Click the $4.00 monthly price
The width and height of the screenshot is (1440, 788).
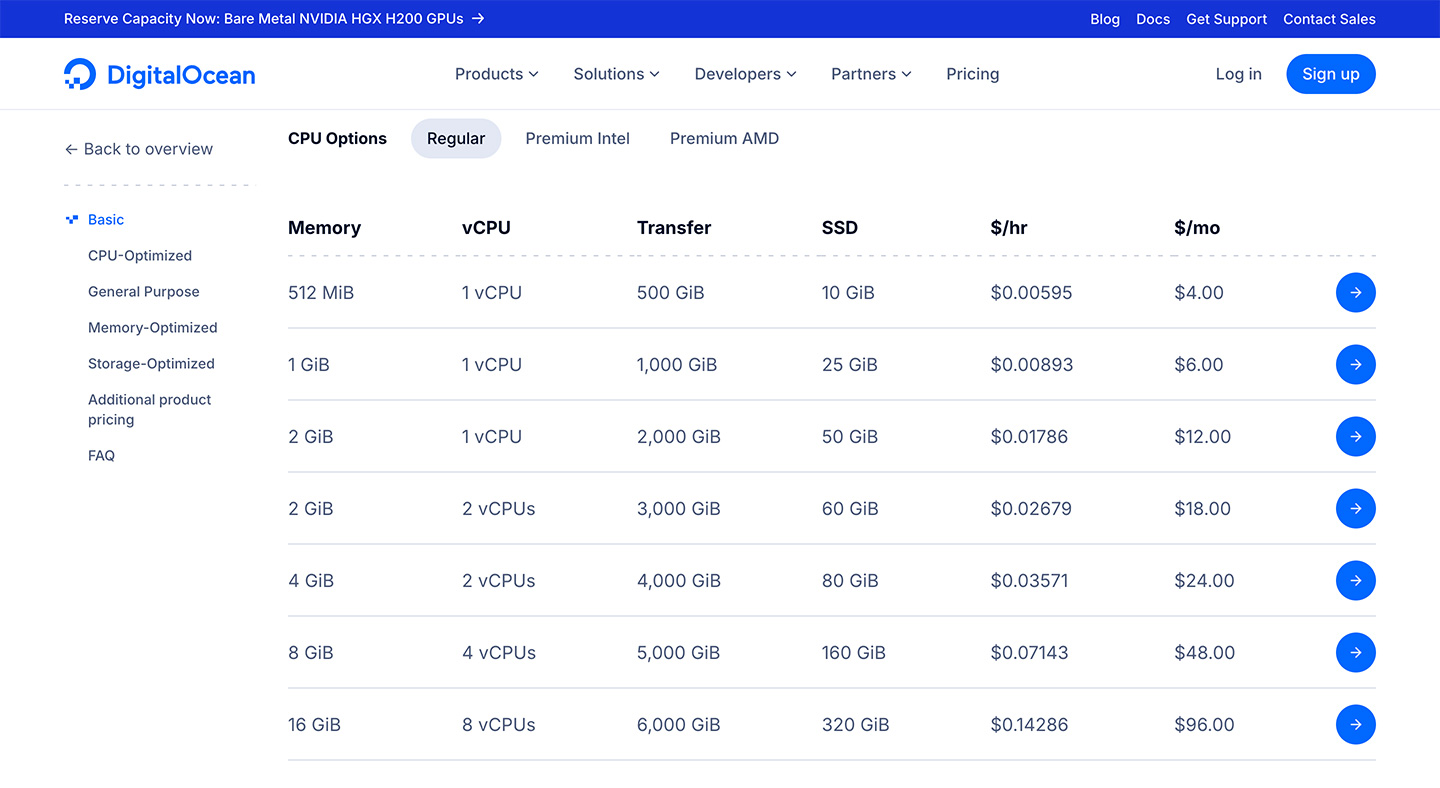(x=1199, y=293)
